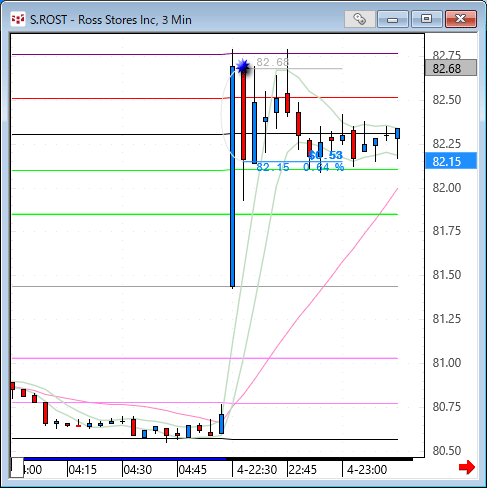This screenshot has height=488, width=487.
Task: Click the blue starburst marker on the chart
Action: (243, 66)
